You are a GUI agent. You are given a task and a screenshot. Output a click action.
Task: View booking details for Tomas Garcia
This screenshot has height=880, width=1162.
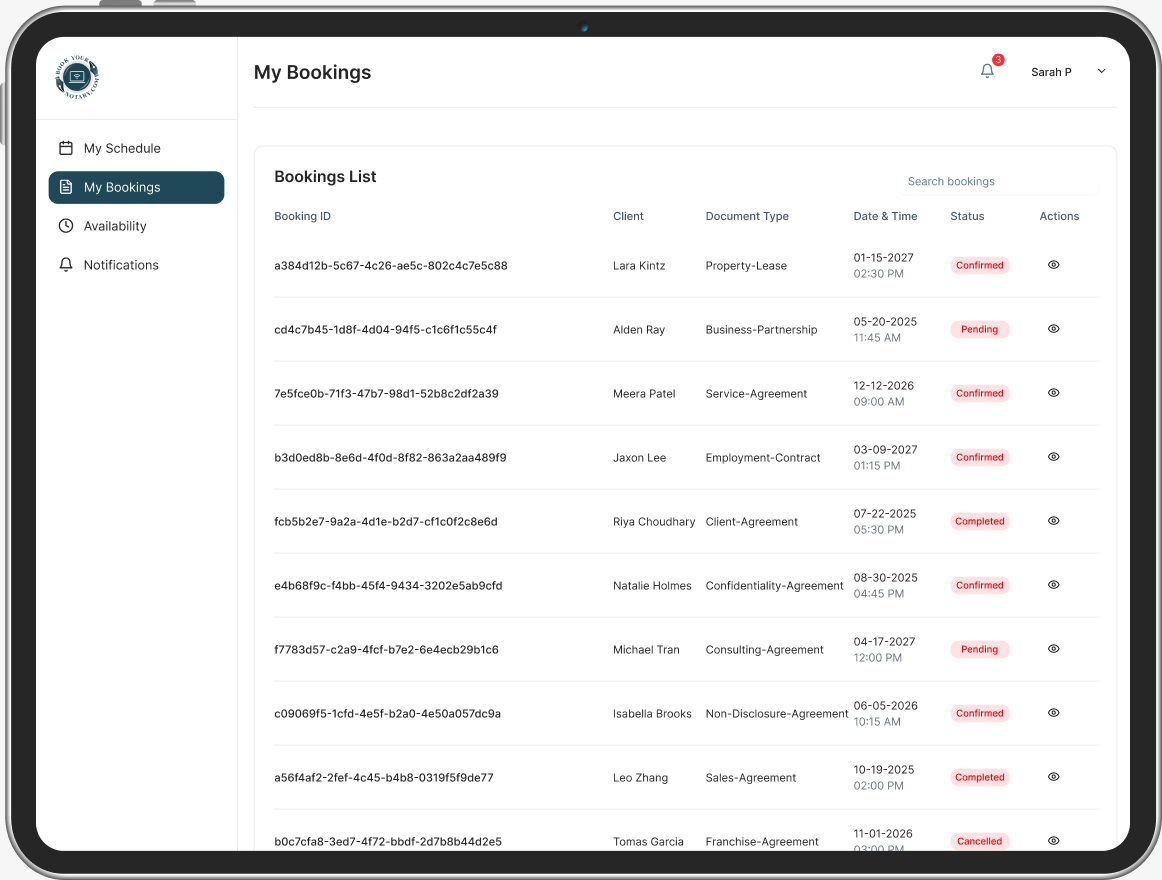[1053, 841]
